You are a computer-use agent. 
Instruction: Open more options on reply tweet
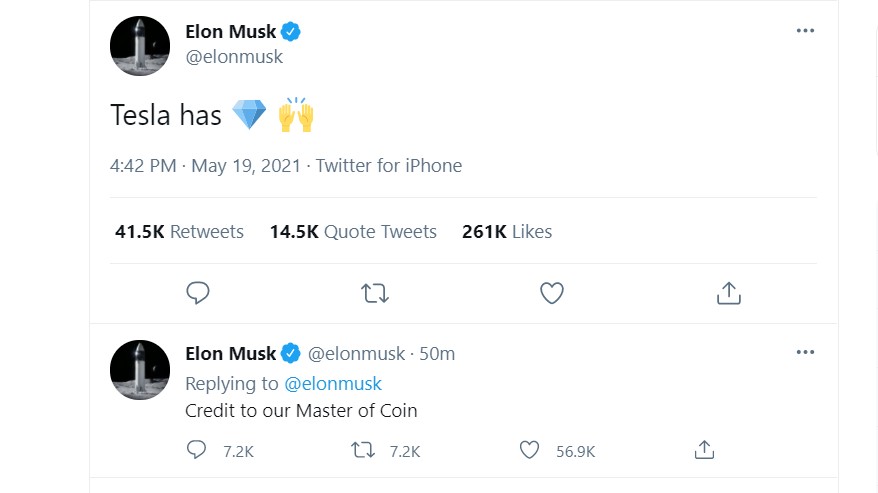point(805,353)
